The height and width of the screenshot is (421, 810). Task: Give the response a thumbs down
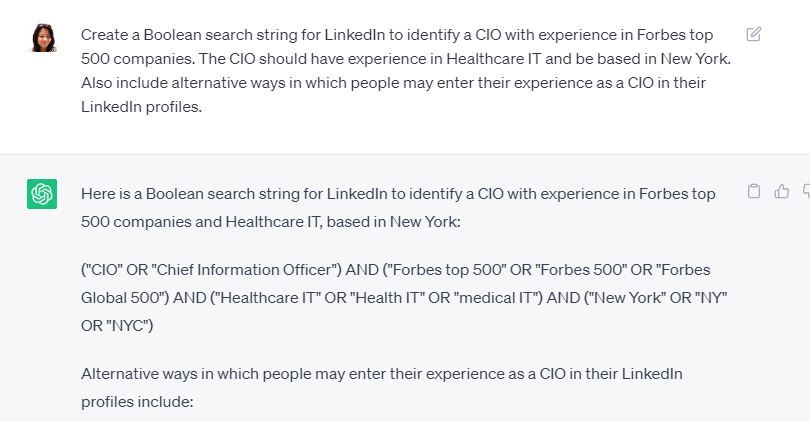806,191
